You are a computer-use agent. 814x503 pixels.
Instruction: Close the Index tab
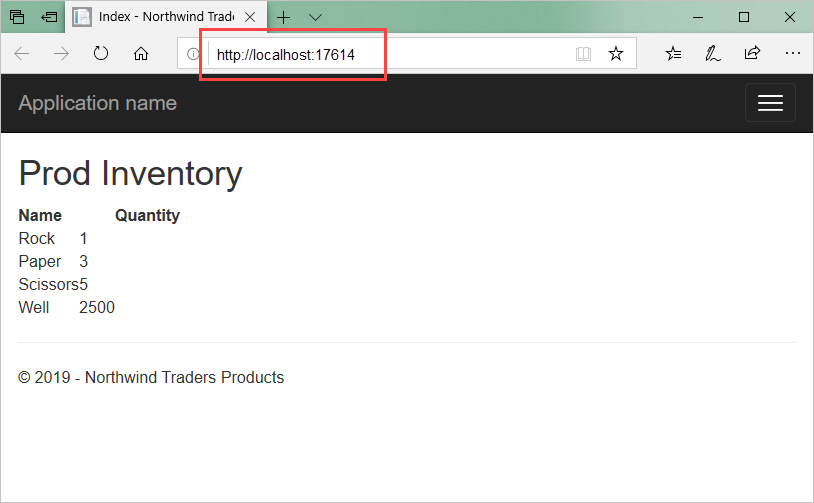point(250,17)
